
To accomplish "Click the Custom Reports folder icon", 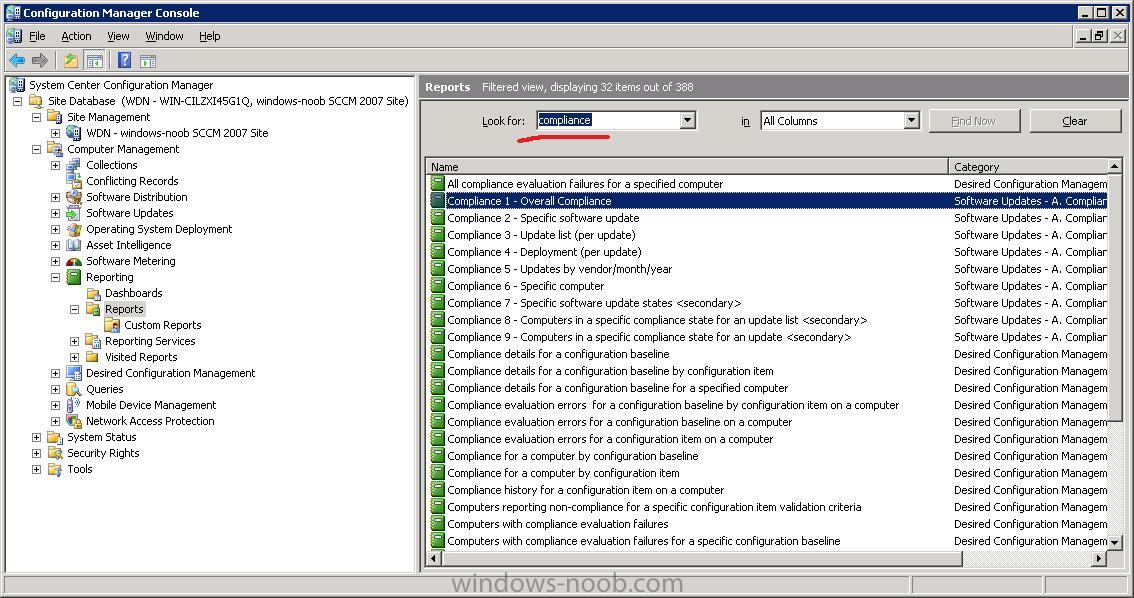I will pyautogui.click(x=111, y=325).
